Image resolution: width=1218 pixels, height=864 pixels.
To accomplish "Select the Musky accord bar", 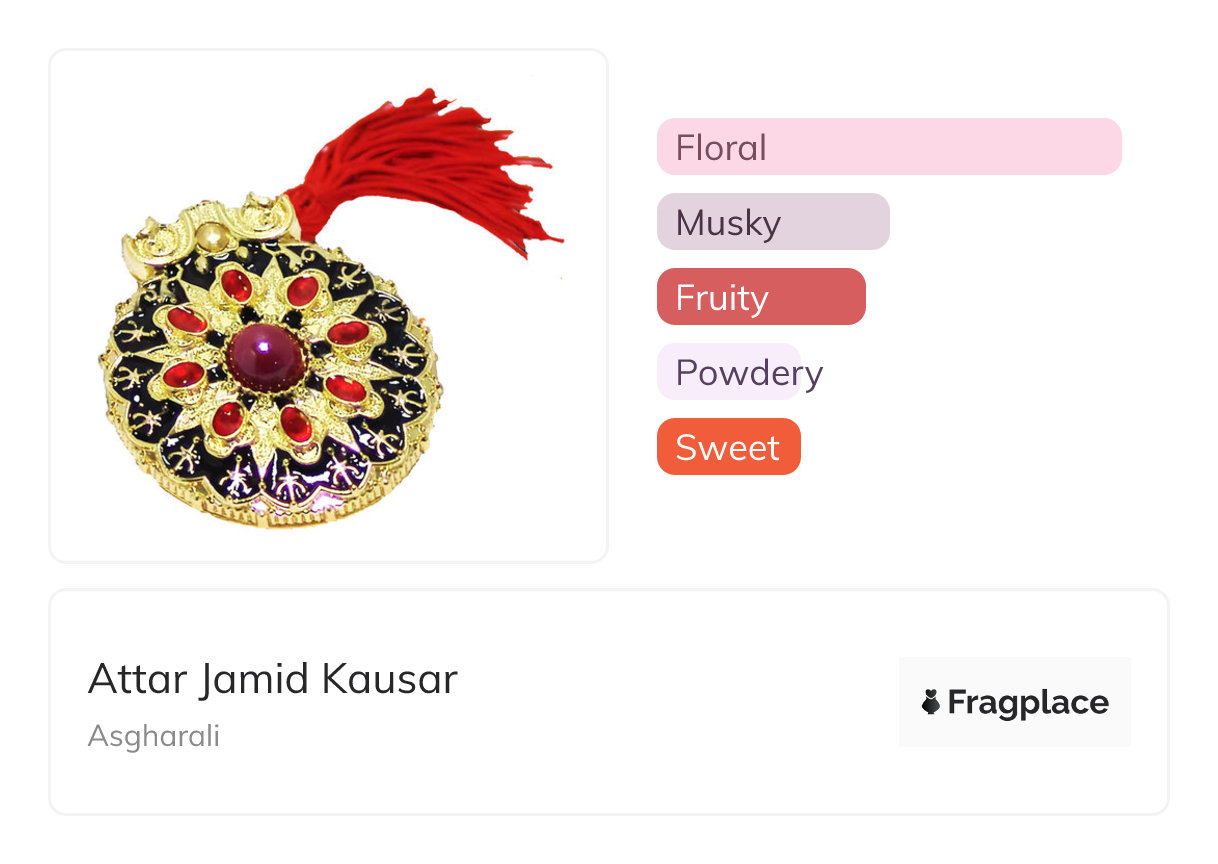I will (772, 222).
